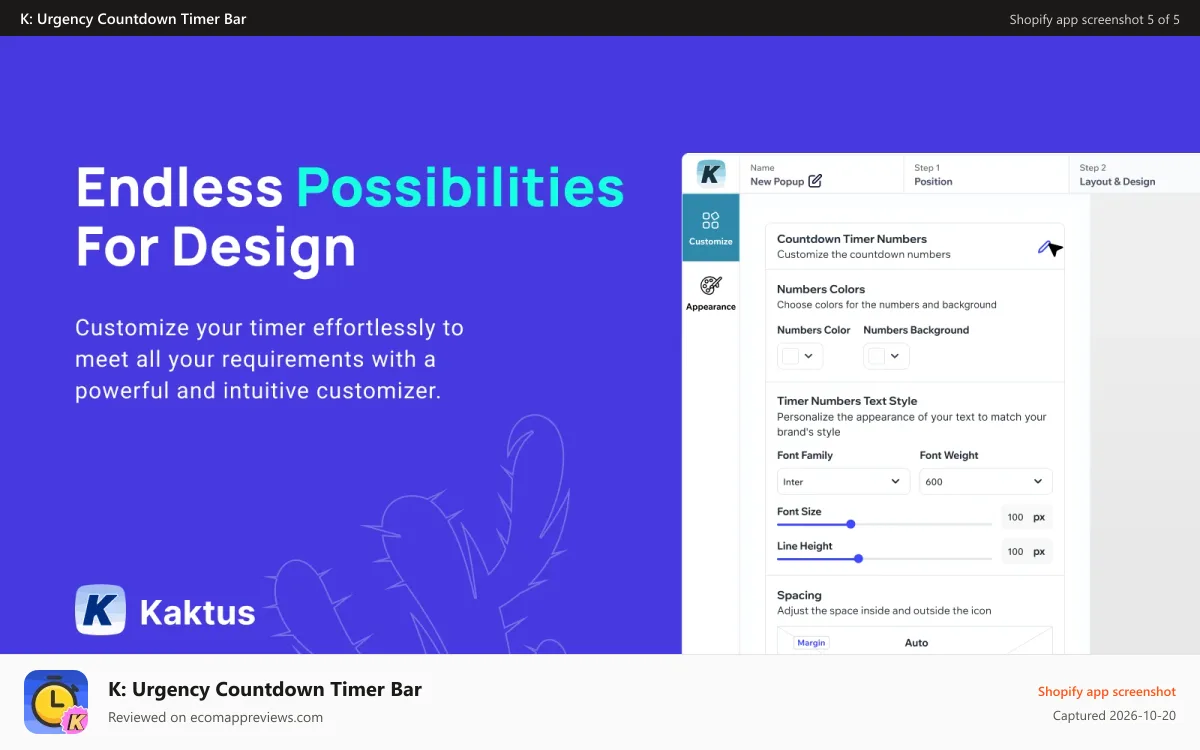Screen dimensions: 1200x750
Task: Click the Margin label in Spacing box
Action: pyautogui.click(x=811, y=643)
